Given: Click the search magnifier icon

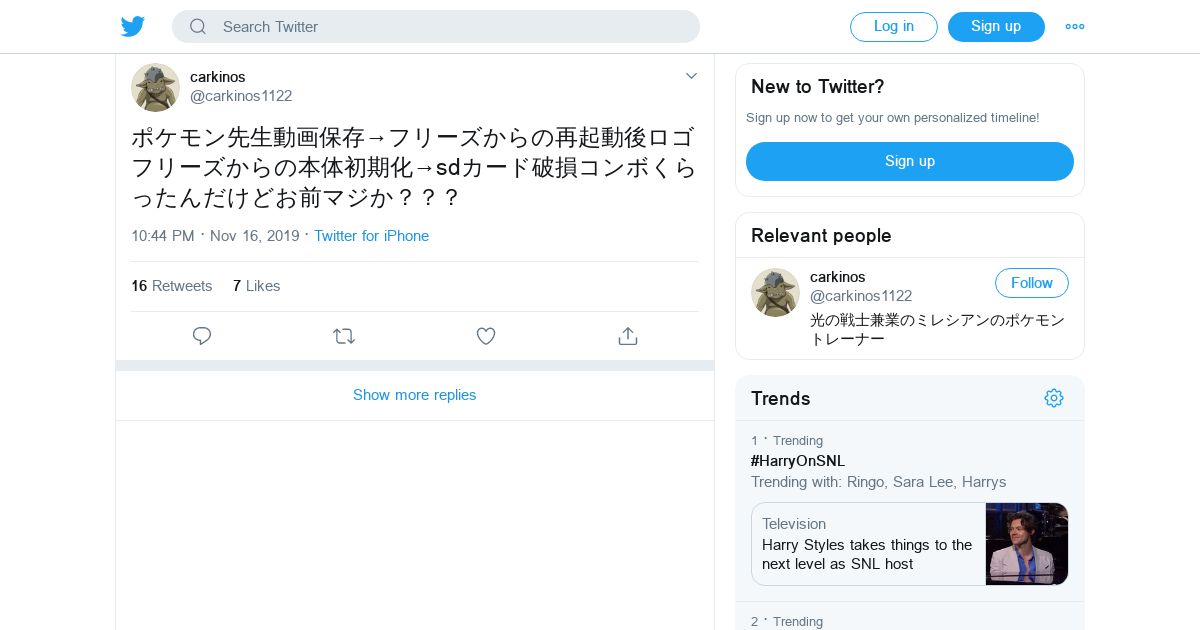Looking at the screenshot, I should tap(198, 27).
